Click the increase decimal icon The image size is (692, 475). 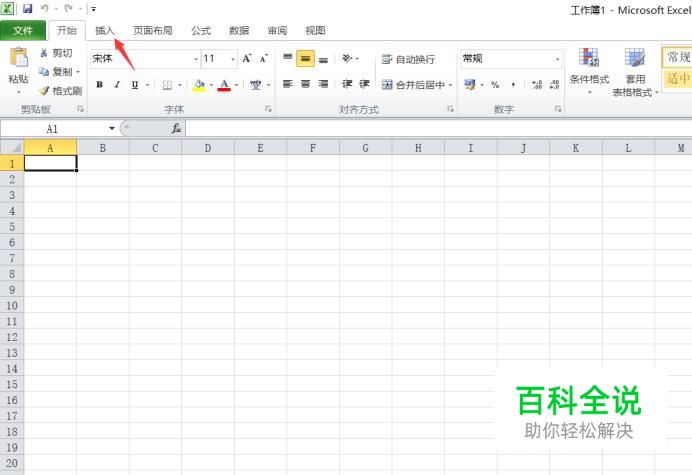537,84
